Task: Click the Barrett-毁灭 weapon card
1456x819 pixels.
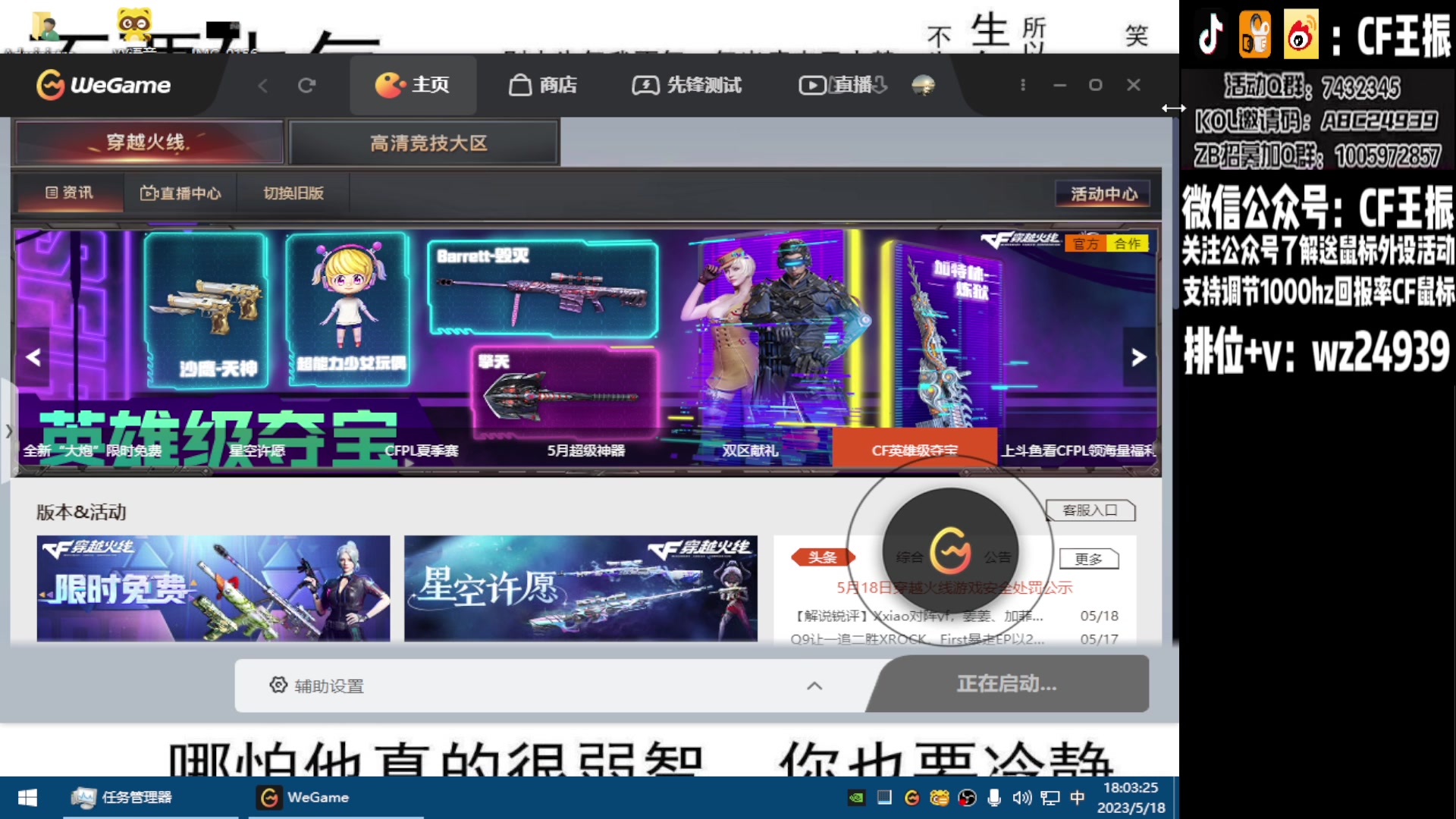Action: (542, 288)
